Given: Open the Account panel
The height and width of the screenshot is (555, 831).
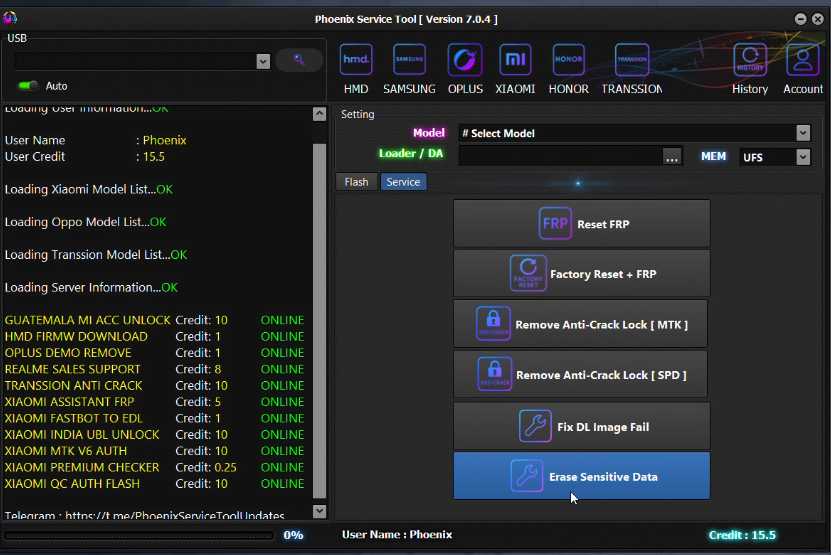Looking at the screenshot, I should tap(803, 69).
